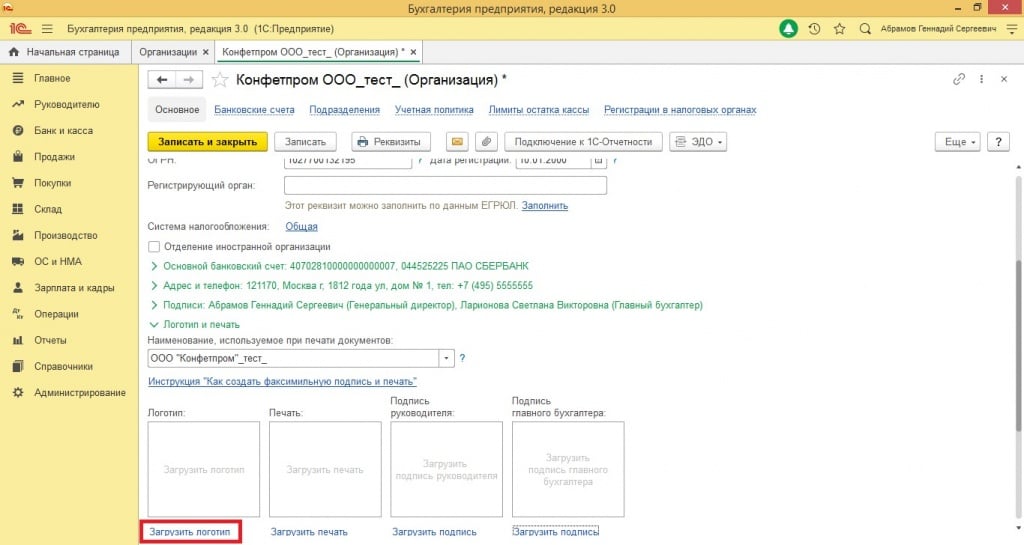1024x545 pixels.
Task: Click the paperclip attachments icon
Action: pos(486,142)
